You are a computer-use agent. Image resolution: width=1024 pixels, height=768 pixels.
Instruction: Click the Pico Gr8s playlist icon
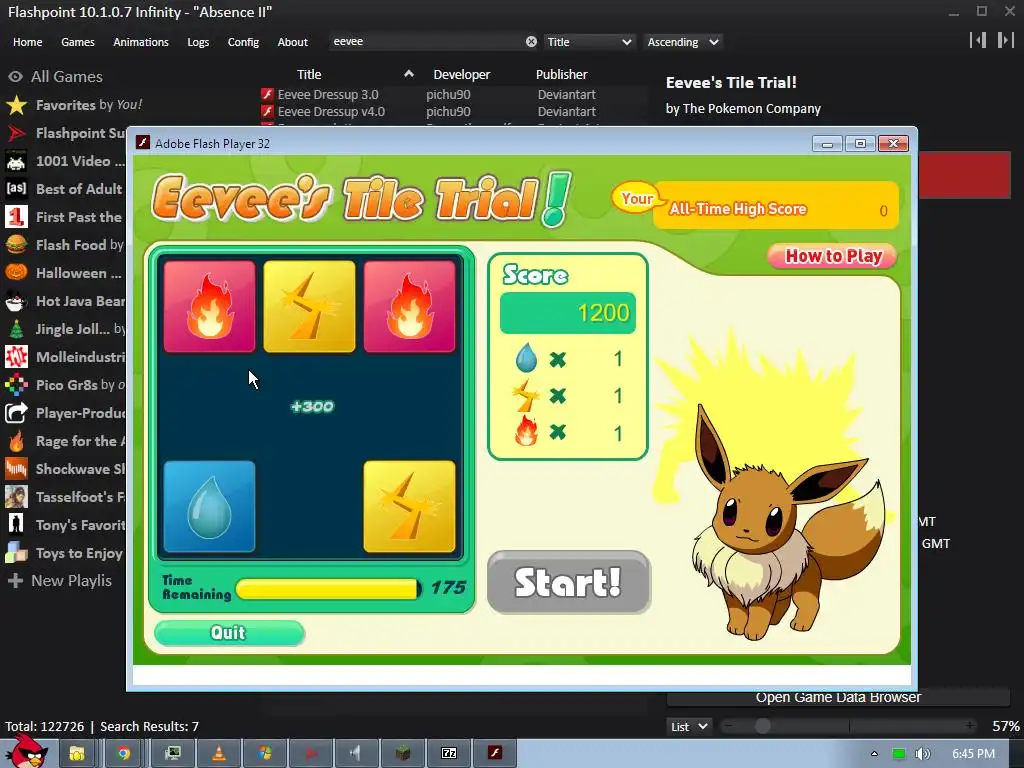coord(16,385)
